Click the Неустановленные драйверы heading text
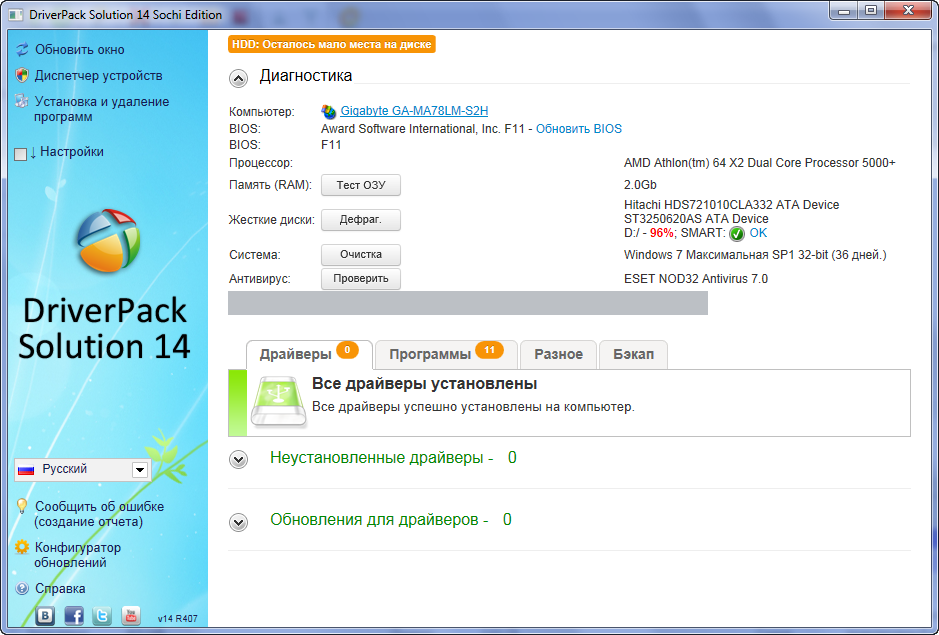This screenshot has height=635, width=939. click(381, 458)
